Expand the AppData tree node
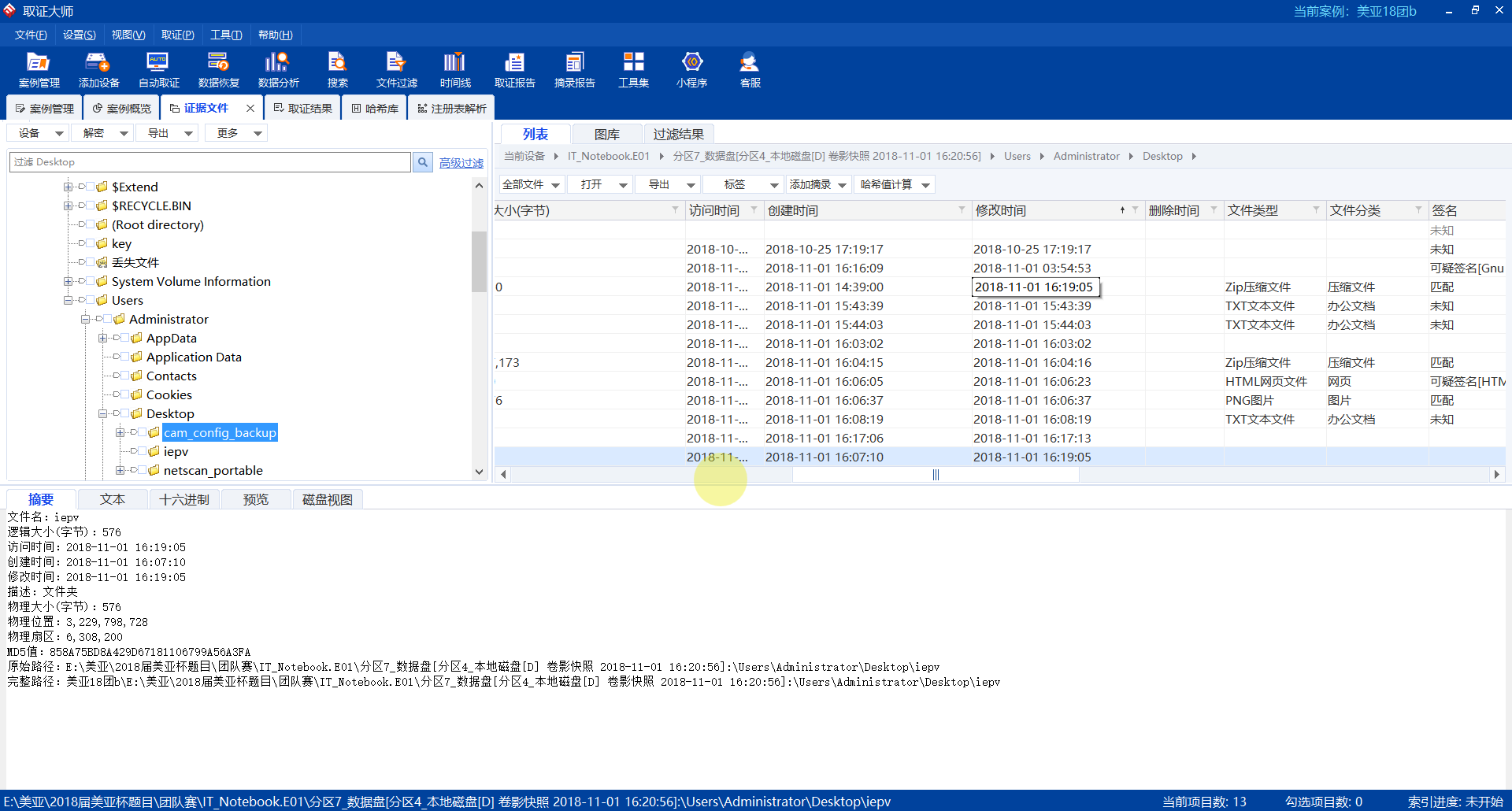1512x811 pixels. click(102, 338)
